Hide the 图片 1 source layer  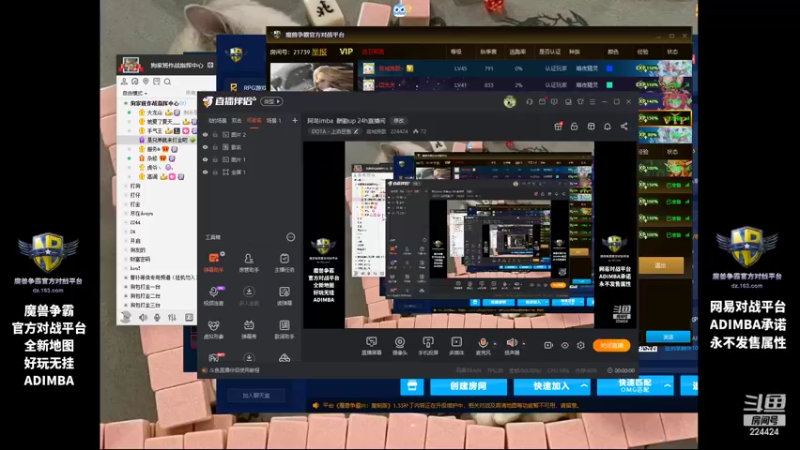206,160
